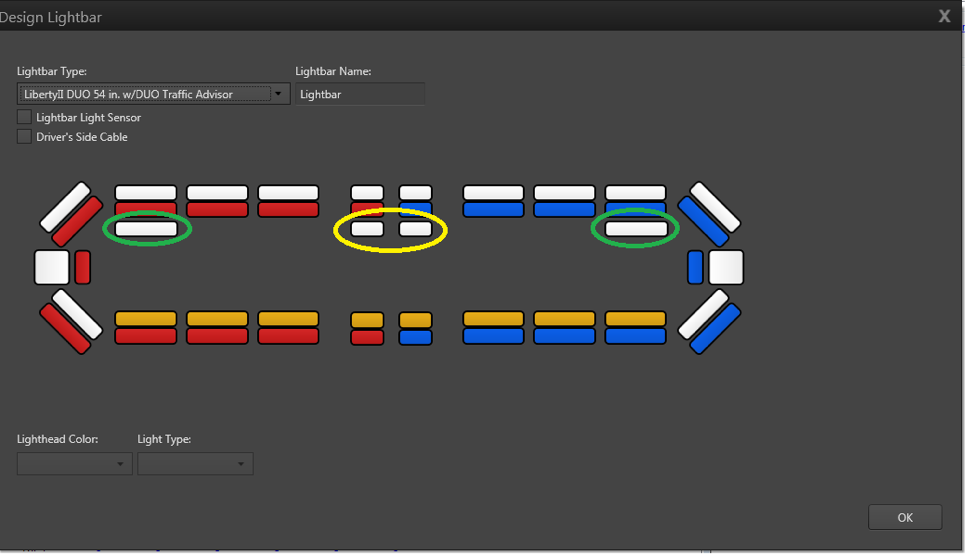Image resolution: width=974 pixels, height=554 pixels.
Task: Select the small blue vertical lighthead on right end
Action: [x=695, y=267]
